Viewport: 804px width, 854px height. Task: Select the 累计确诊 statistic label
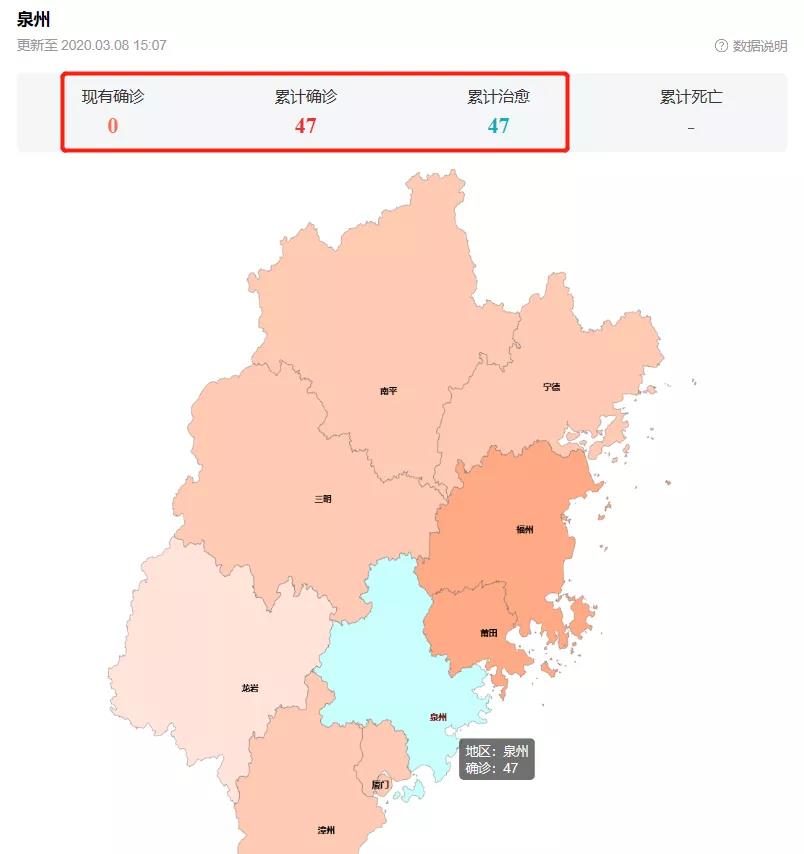click(306, 97)
